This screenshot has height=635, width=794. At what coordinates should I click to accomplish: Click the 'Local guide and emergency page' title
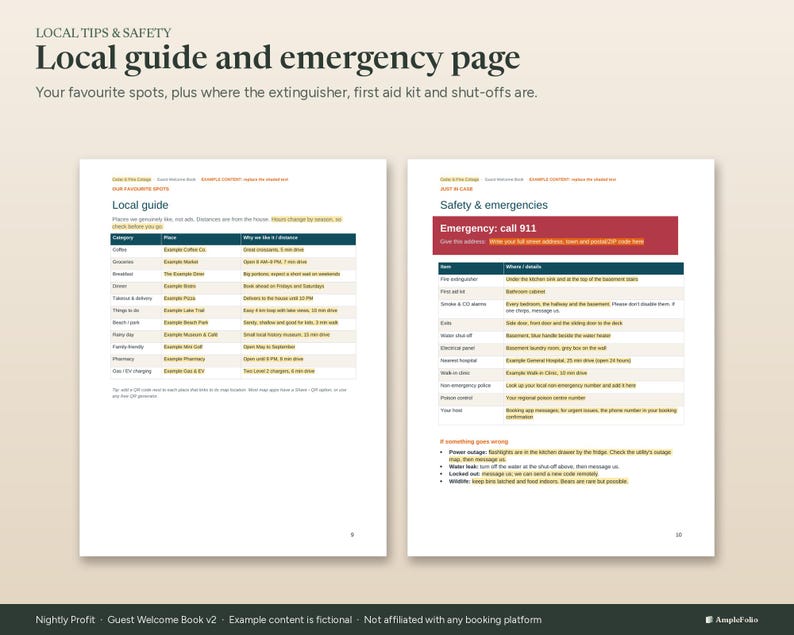277,58
